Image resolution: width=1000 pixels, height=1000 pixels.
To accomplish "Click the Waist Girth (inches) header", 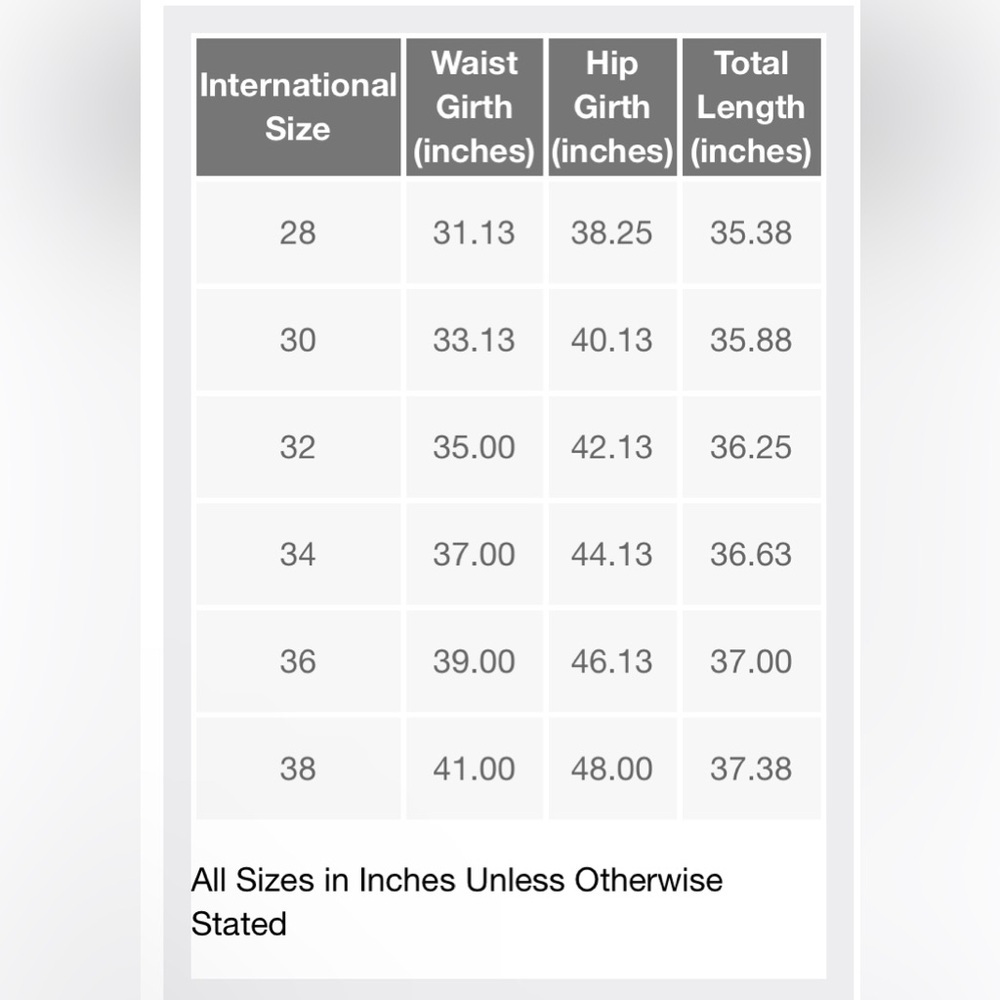I will tap(474, 107).
